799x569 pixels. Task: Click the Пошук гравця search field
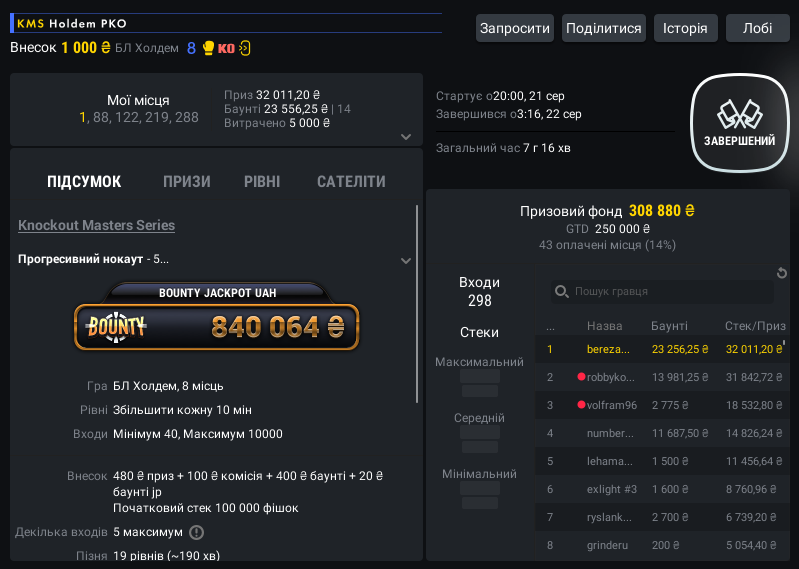[x=662, y=291]
